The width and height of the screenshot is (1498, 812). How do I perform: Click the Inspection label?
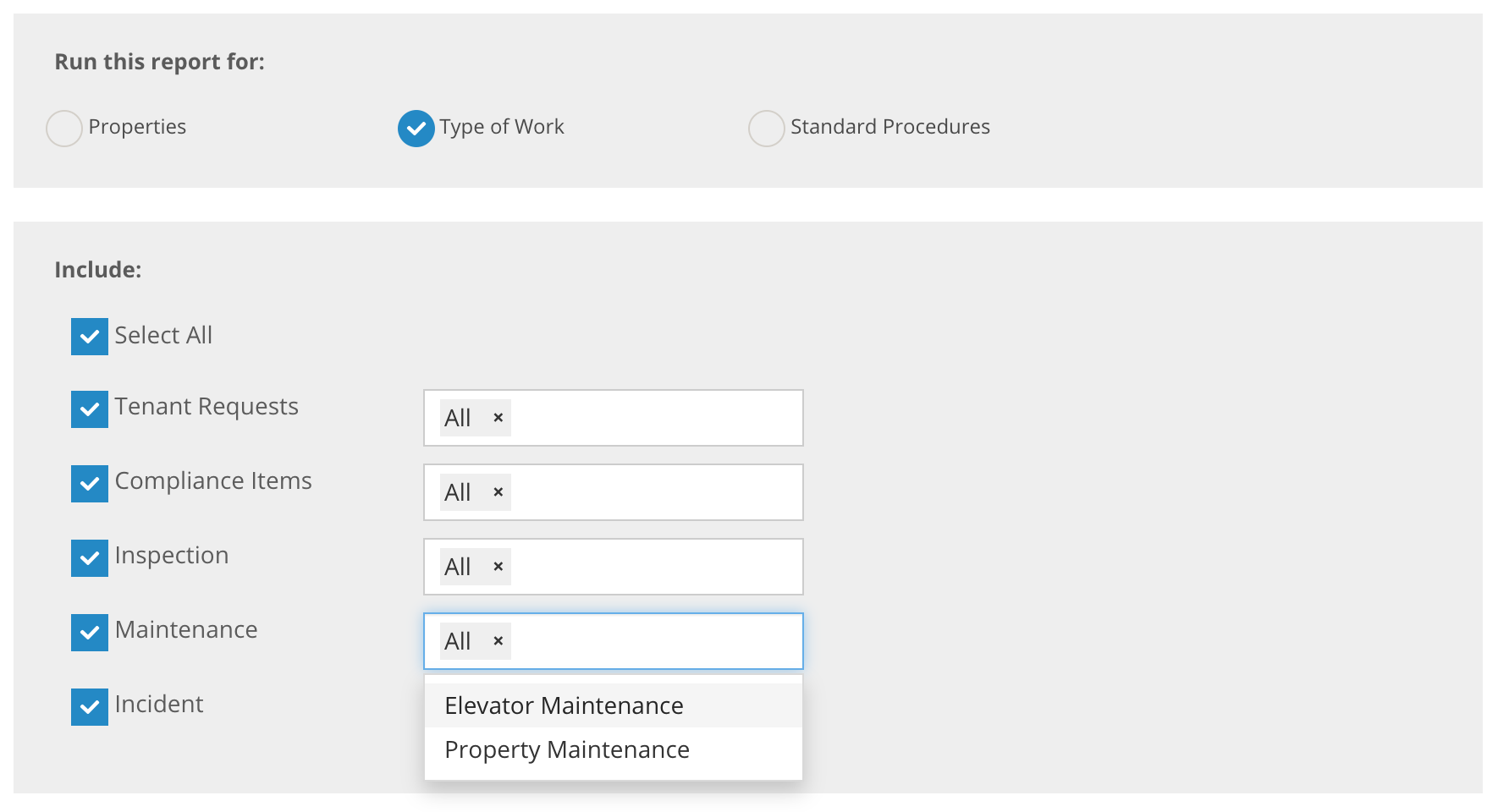pyautogui.click(x=172, y=556)
